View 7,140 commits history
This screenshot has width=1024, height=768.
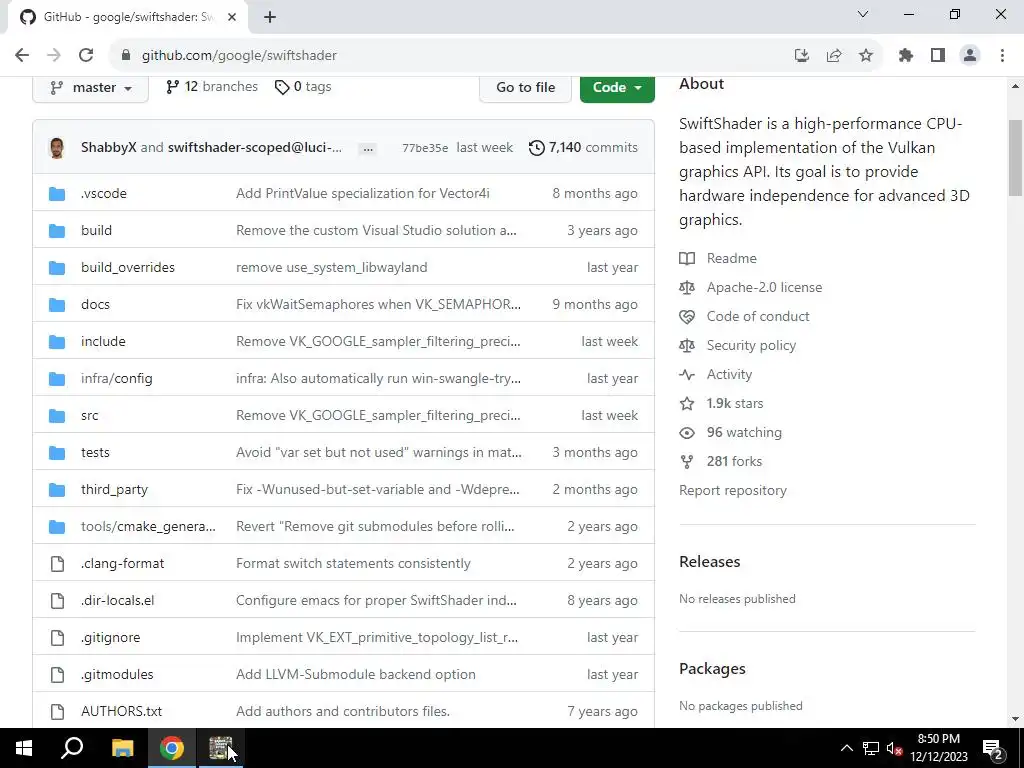pos(583,148)
